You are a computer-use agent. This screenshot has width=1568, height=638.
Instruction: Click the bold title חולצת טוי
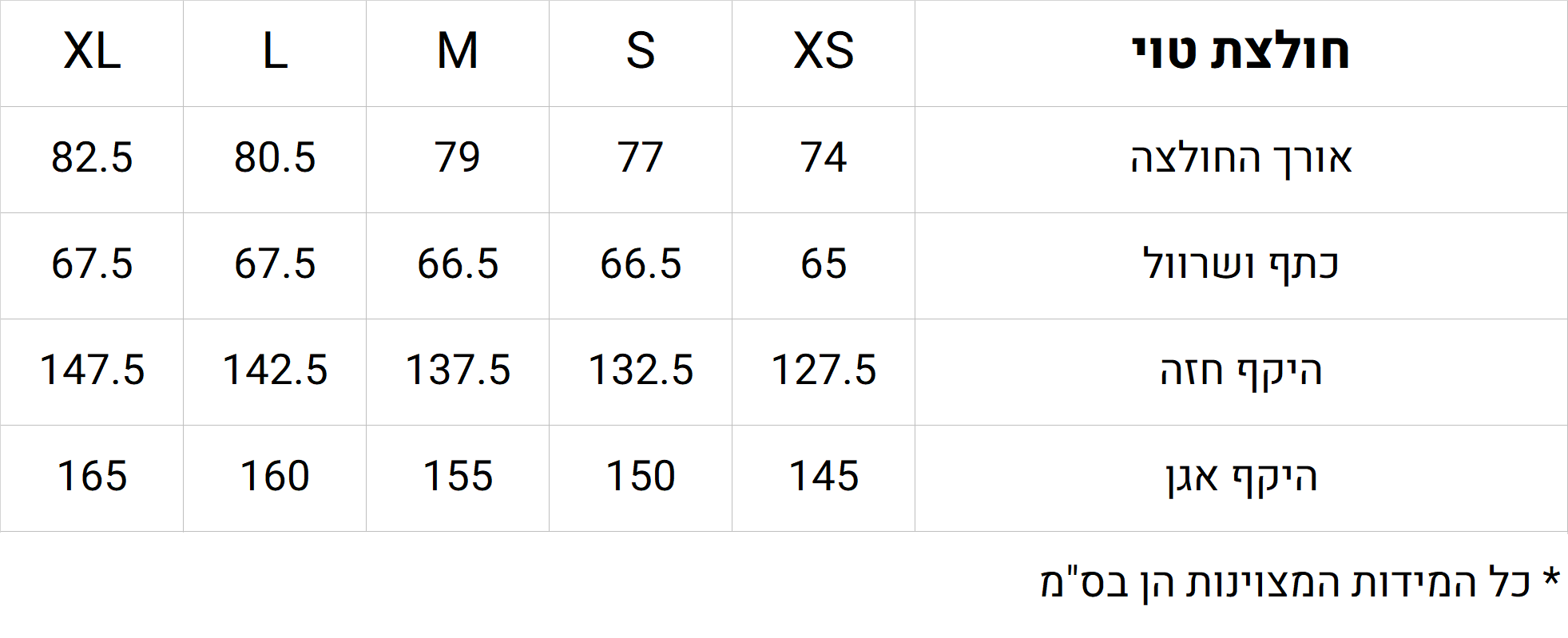(1241, 52)
